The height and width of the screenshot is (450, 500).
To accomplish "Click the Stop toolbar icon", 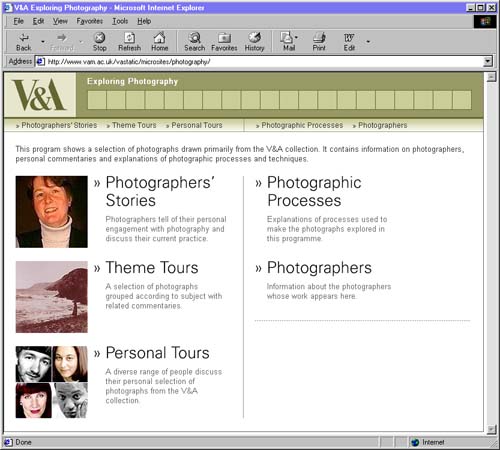I will tap(99, 38).
